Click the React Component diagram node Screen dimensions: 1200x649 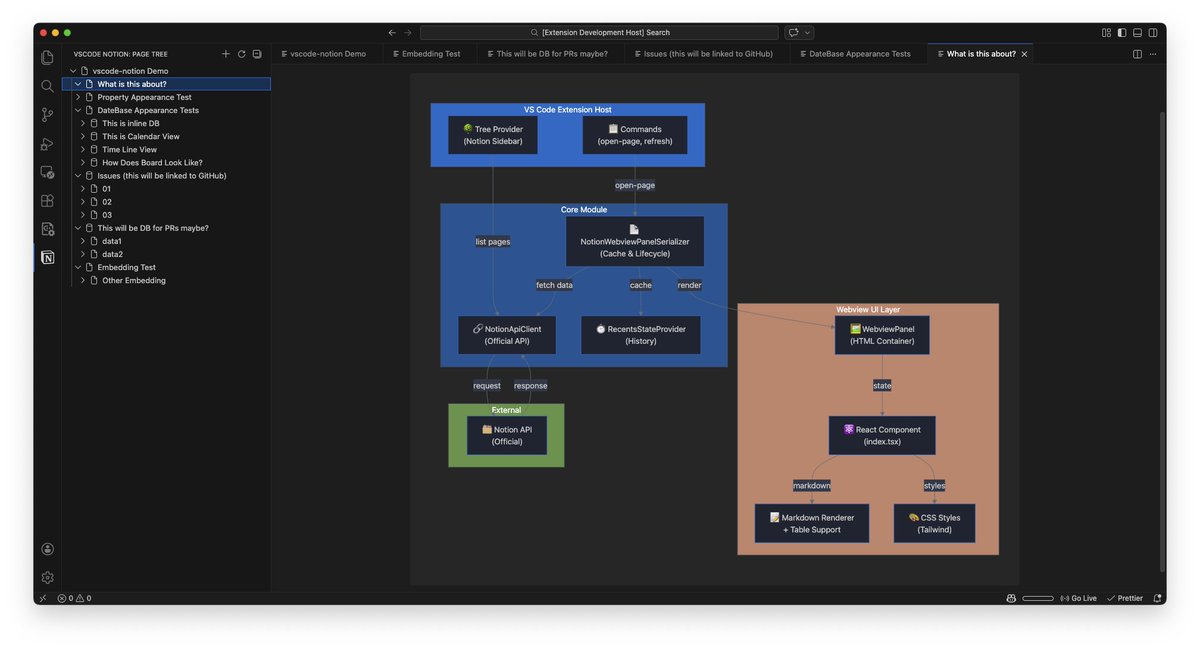tap(882, 435)
